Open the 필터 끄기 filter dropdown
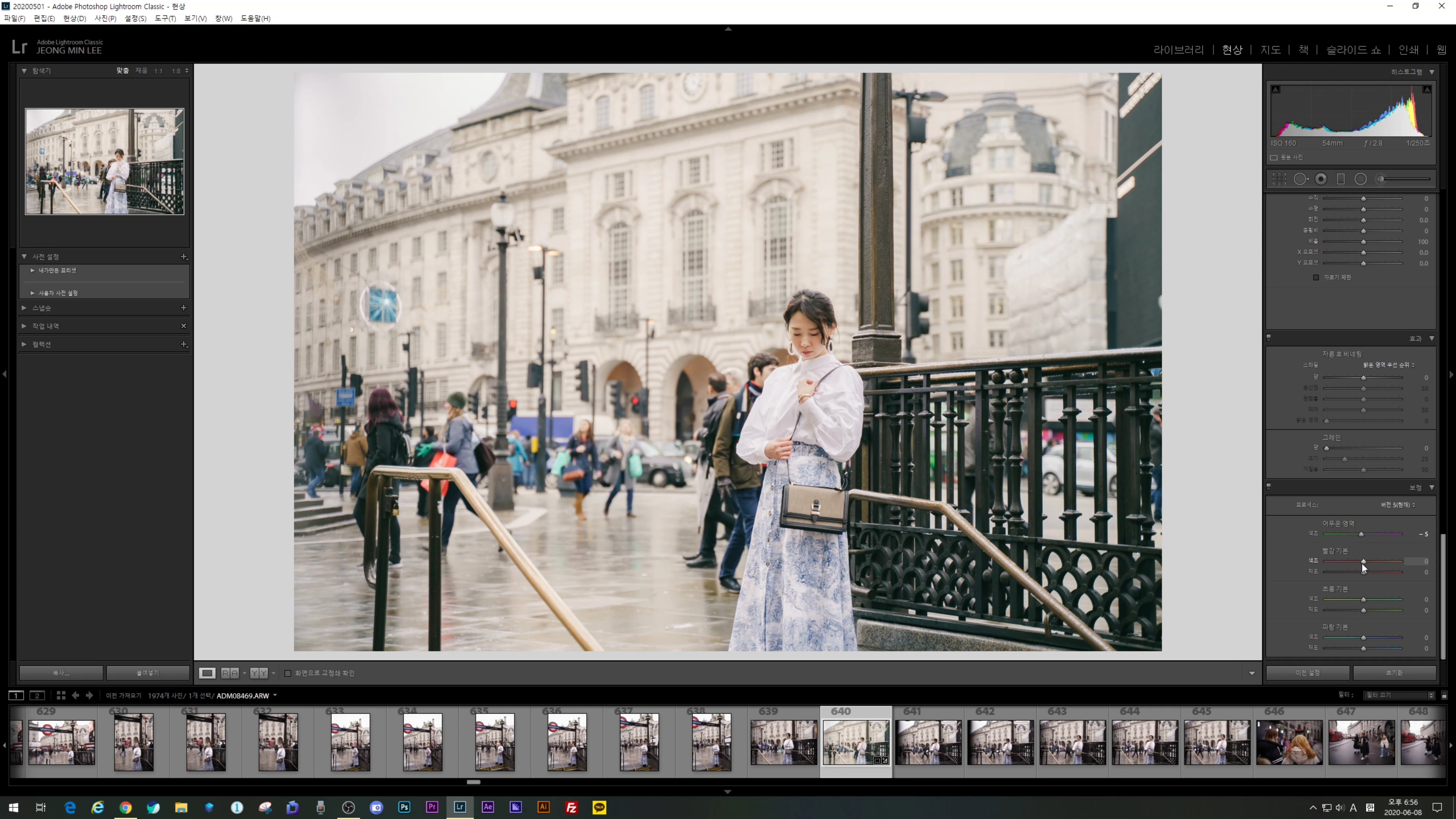 [x=1398, y=695]
